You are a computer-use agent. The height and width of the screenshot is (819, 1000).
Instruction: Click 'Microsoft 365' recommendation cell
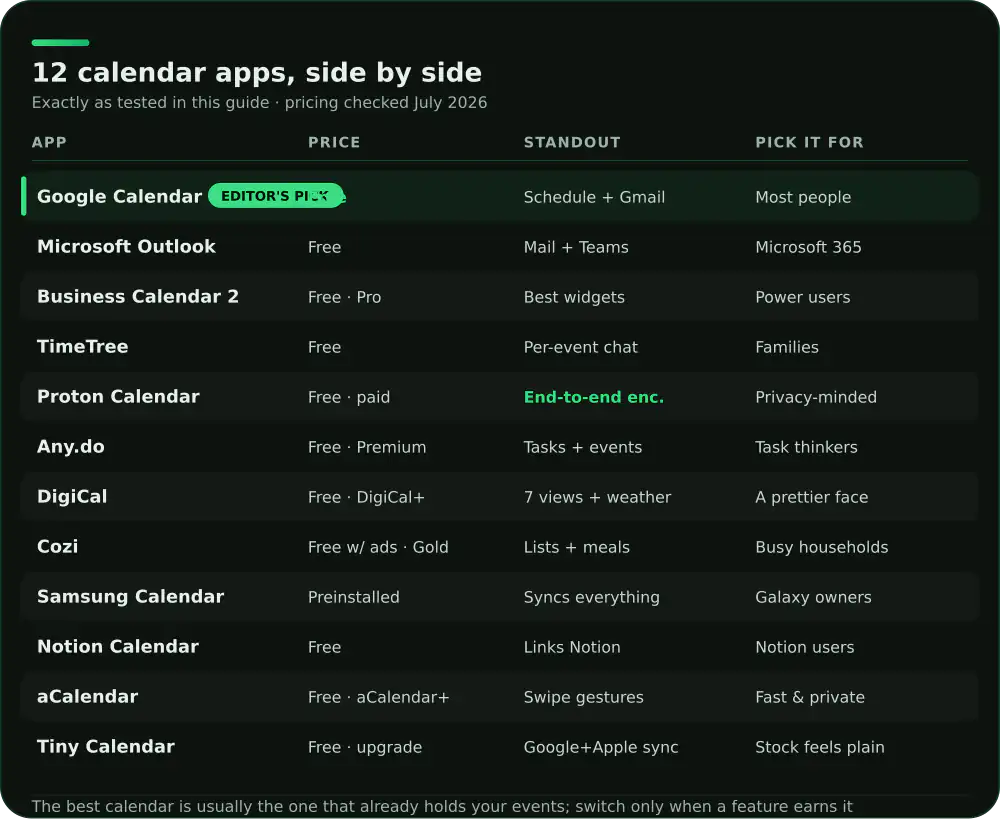click(x=808, y=247)
